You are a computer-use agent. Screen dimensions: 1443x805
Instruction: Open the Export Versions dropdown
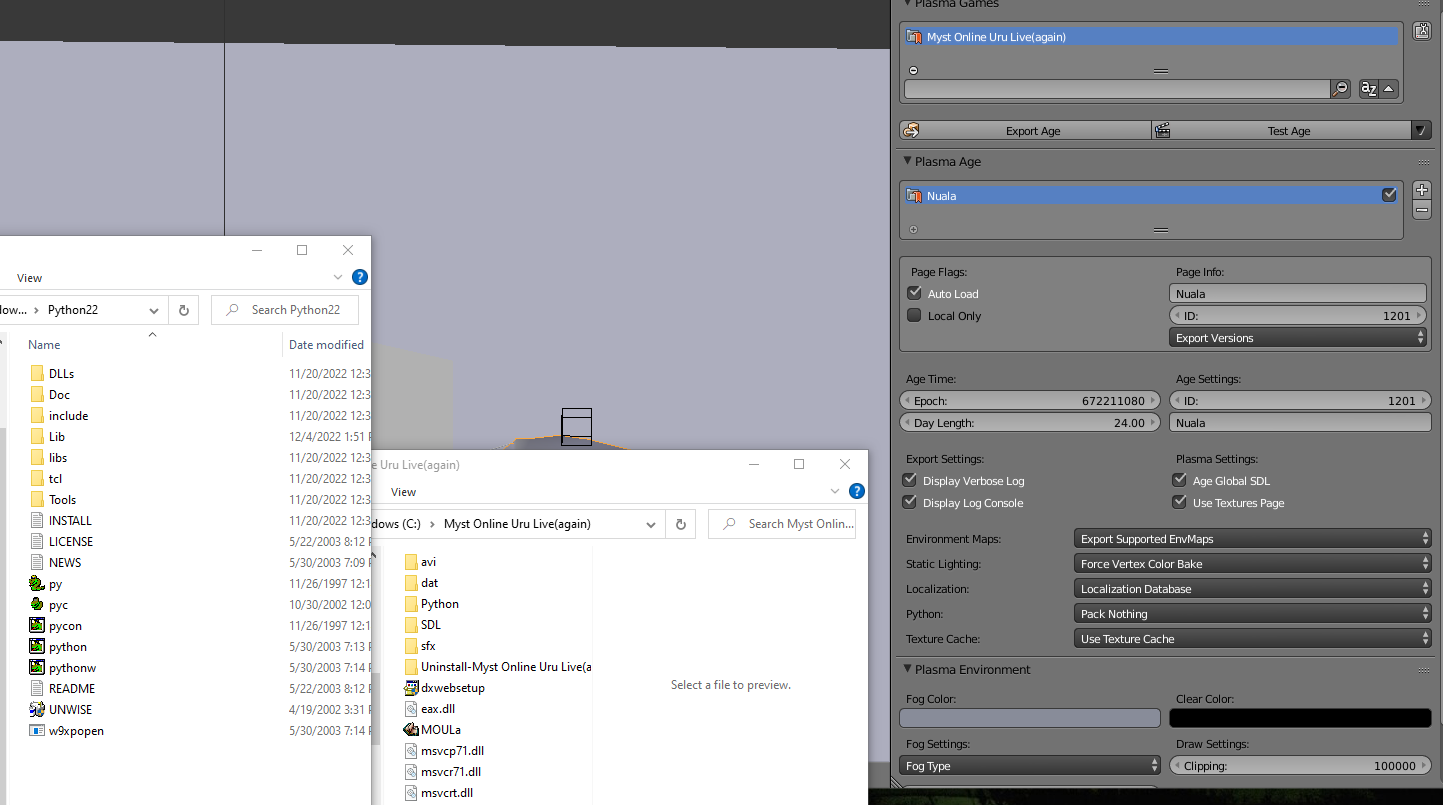pos(1298,338)
